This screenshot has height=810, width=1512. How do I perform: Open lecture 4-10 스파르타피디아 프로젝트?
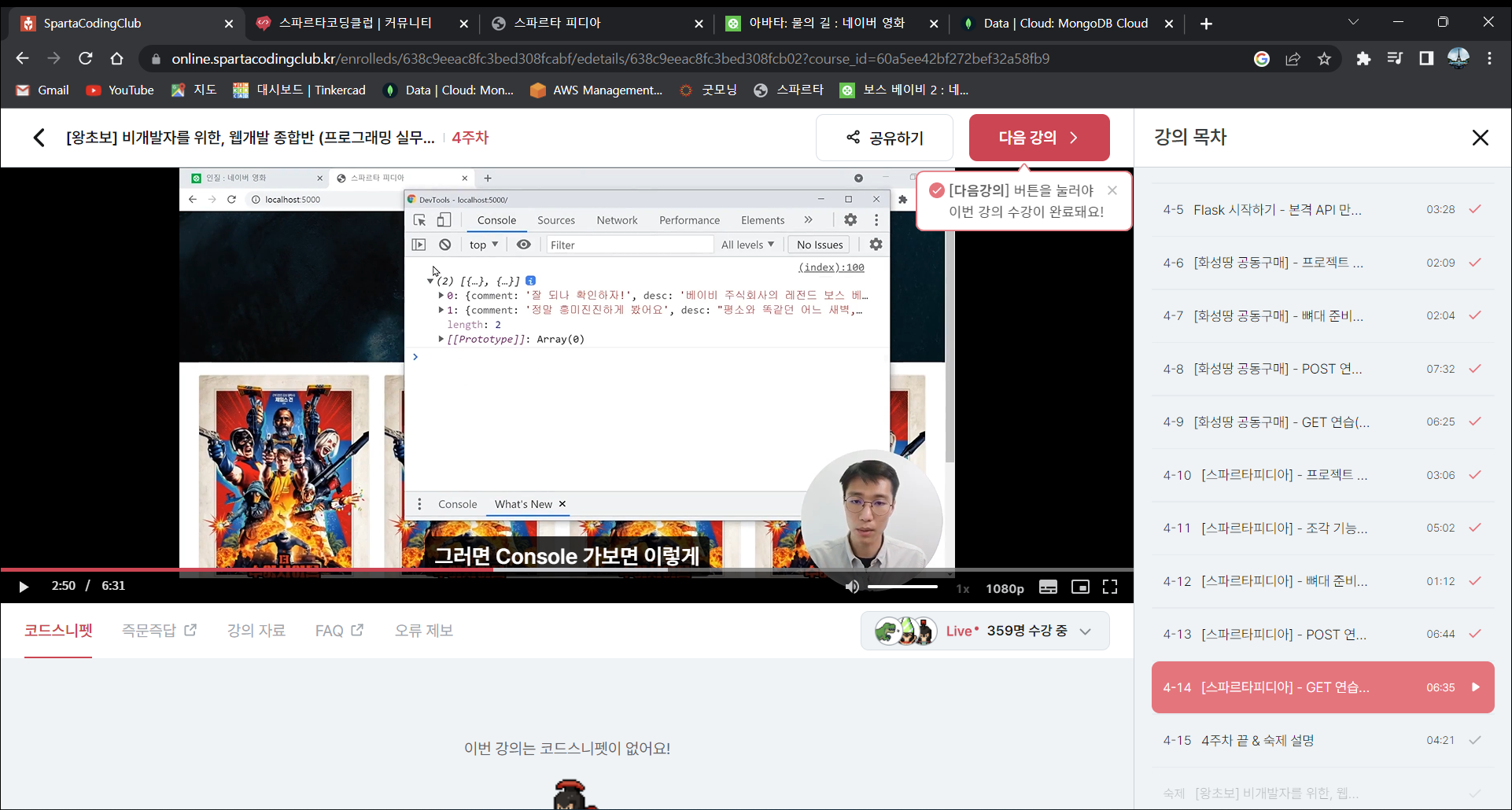(x=1322, y=475)
